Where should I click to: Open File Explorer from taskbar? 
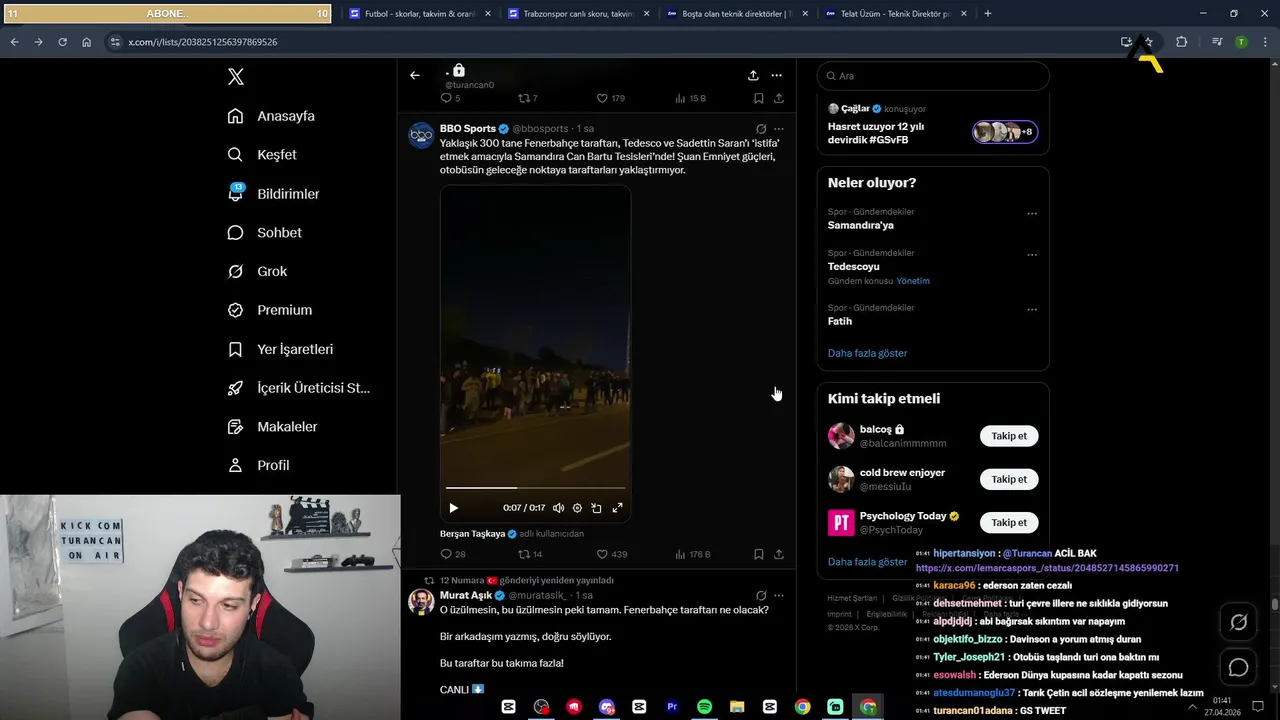737,707
